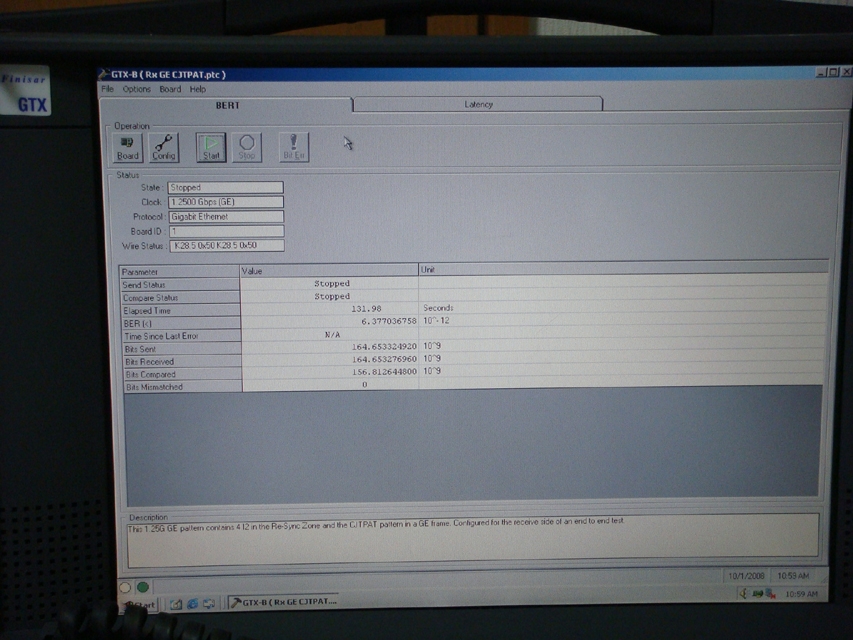Click the status bar time 10:59 AM

[x=793, y=576]
